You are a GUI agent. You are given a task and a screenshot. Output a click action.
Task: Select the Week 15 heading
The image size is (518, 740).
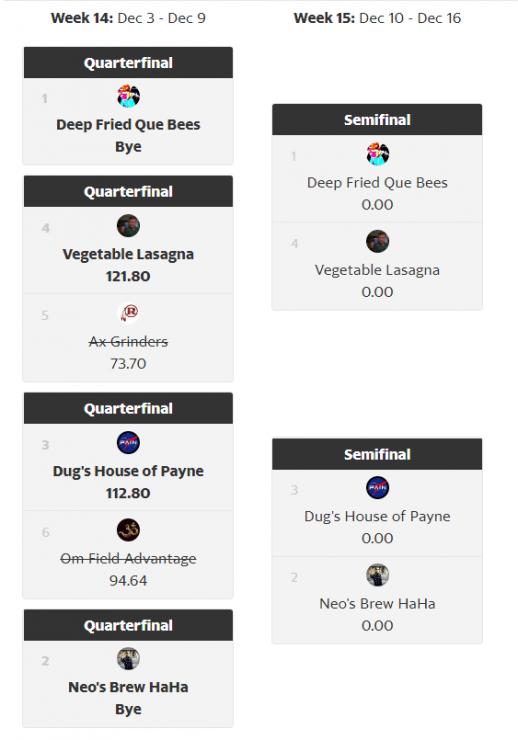377,18
